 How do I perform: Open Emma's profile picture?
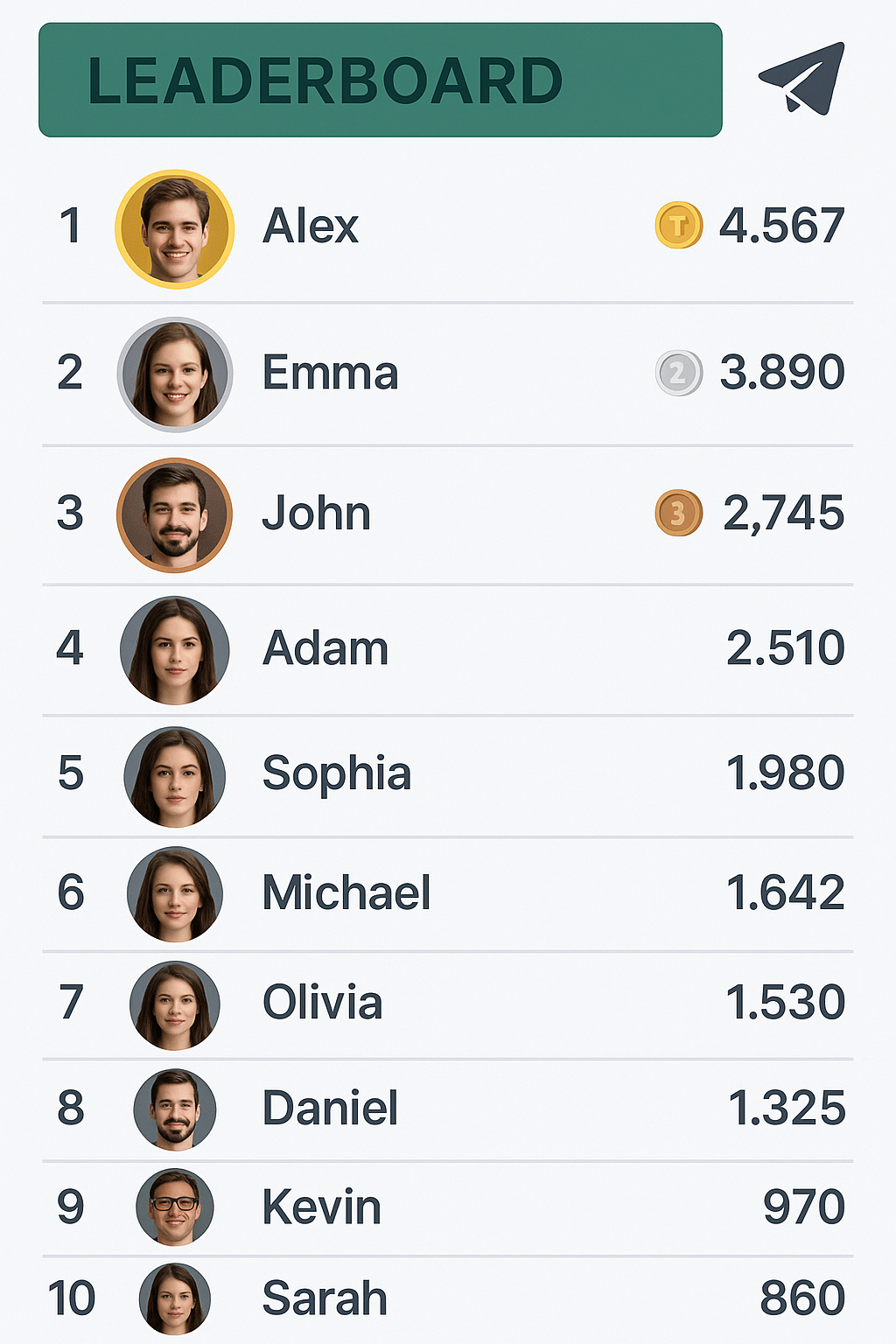pyautogui.click(x=175, y=374)
